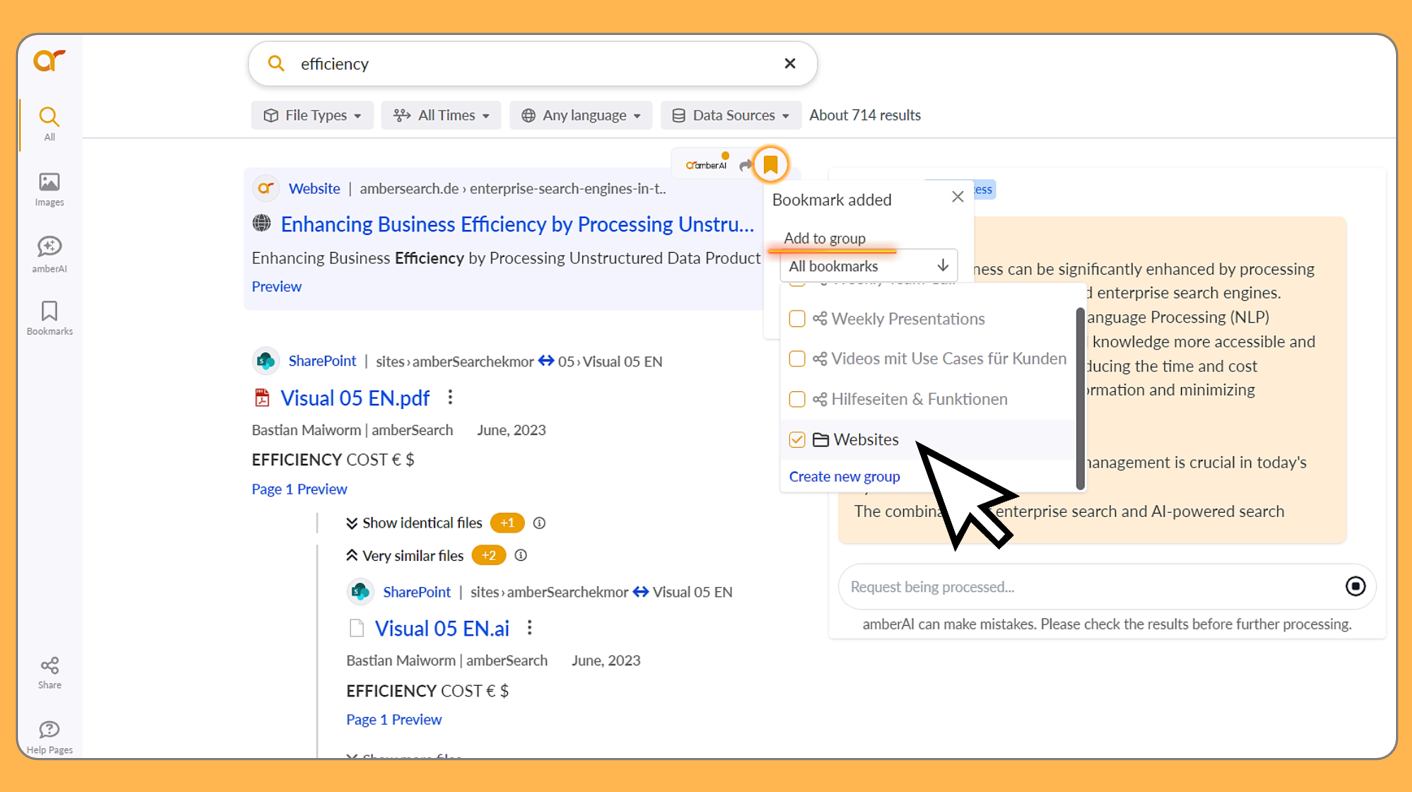Click the Page 1 Preview link under Visual 05 EN.ai
Viewport: 1412px width, 792px height.
pyautogui.click(x=394, y=719)
